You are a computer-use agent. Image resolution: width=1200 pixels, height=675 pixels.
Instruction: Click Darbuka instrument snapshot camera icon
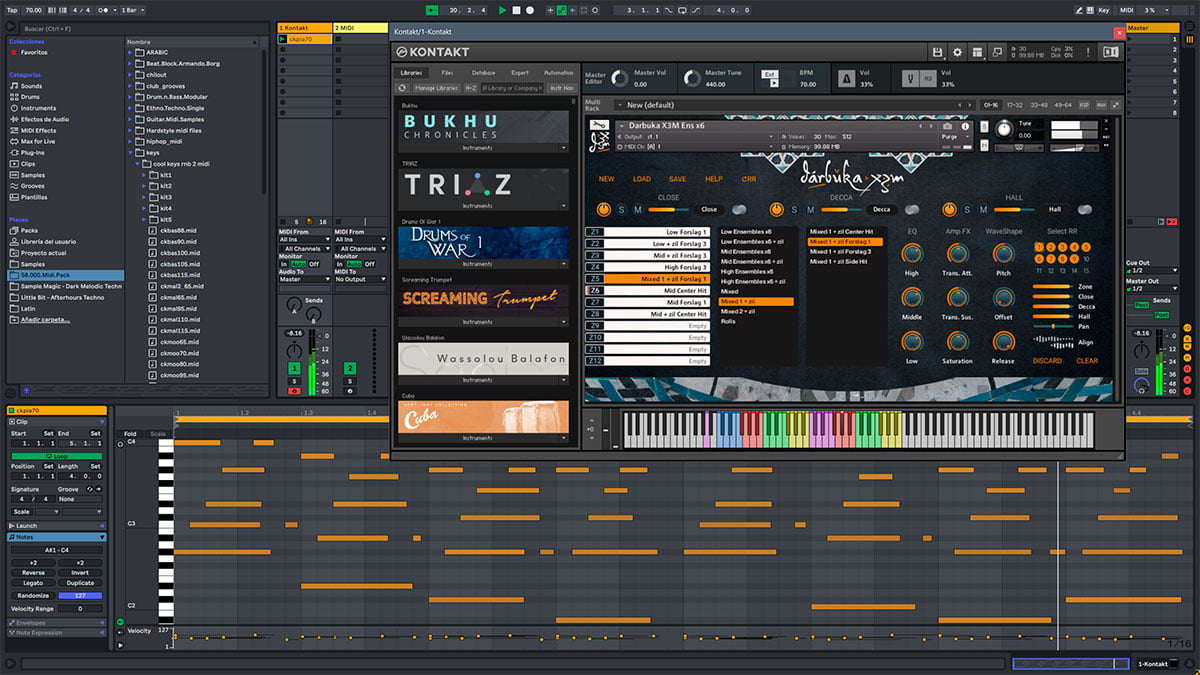[x=948, y=126]
